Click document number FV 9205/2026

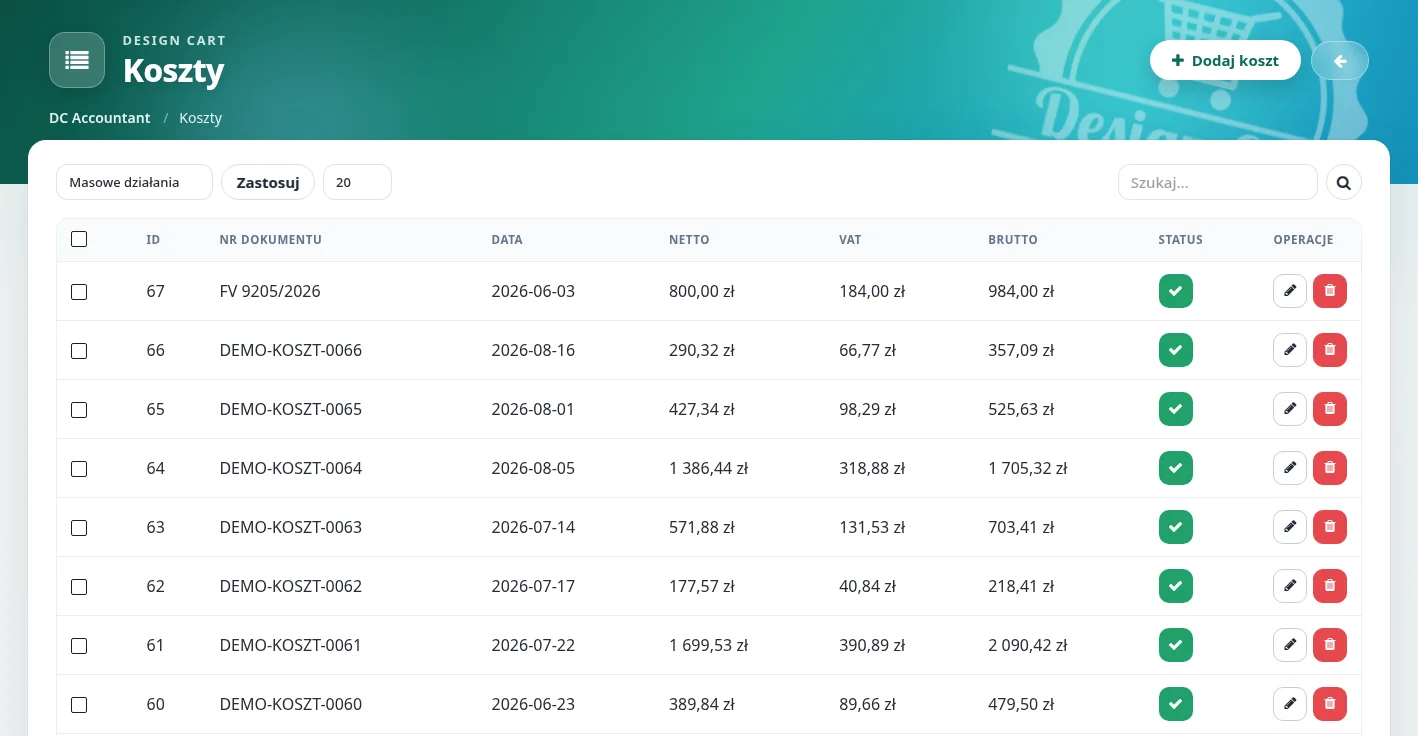[x=270, y=291]
